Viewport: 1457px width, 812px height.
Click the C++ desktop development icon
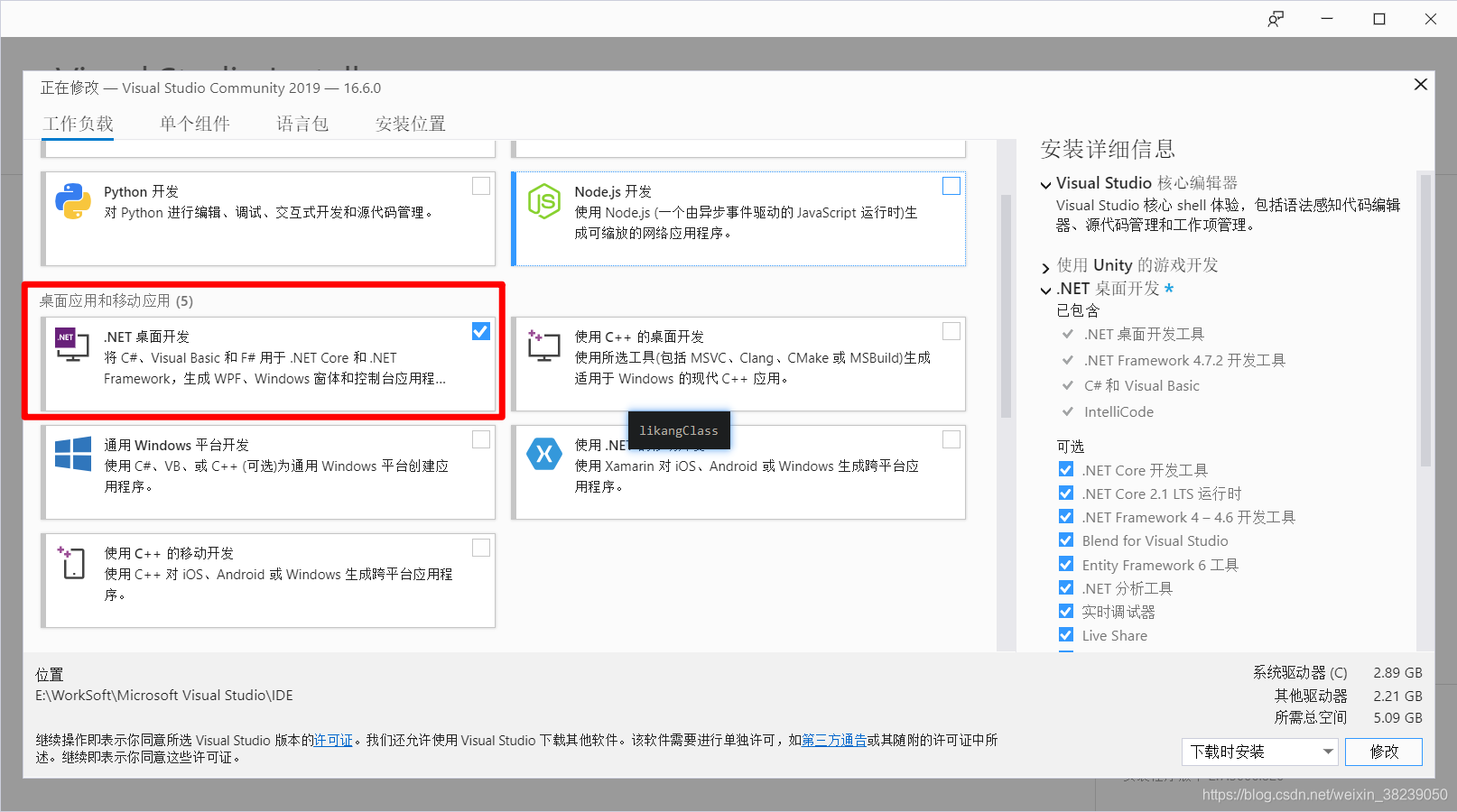tap(544, 346)
